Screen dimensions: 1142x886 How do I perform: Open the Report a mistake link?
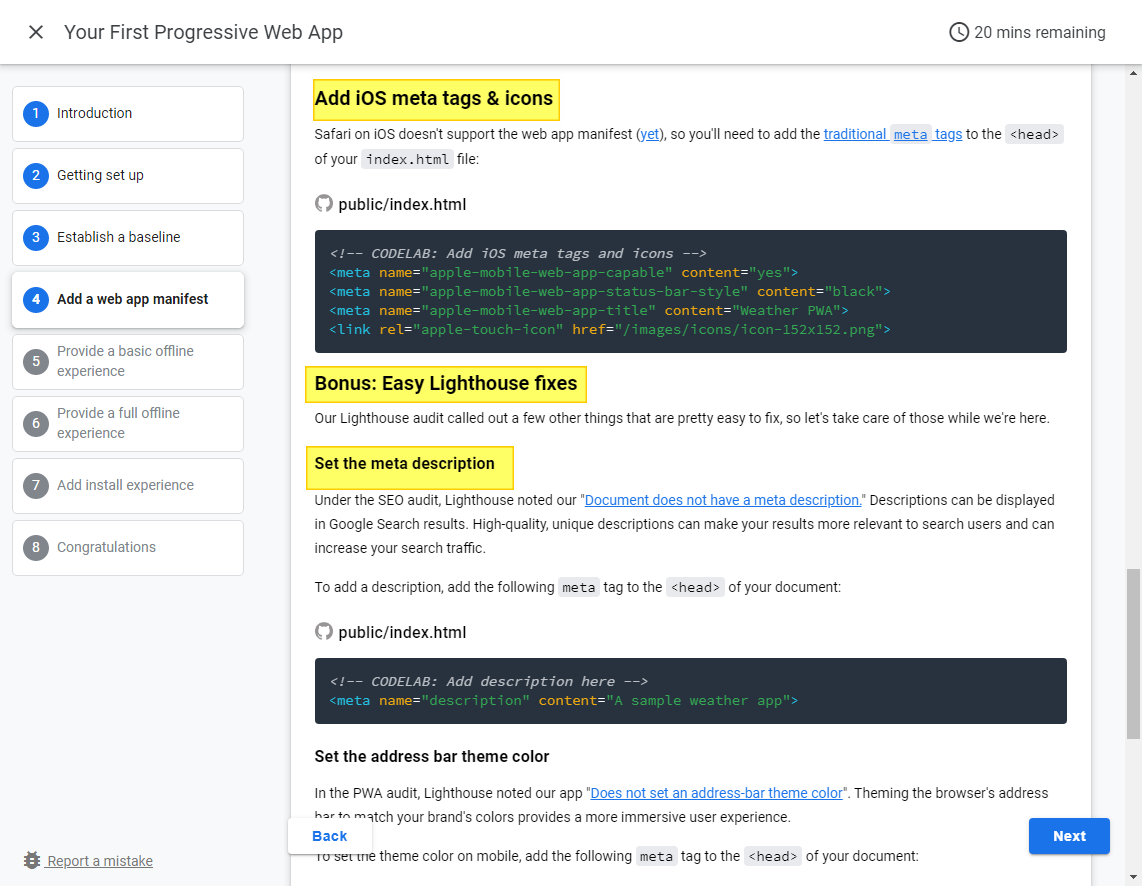point(100,861)
